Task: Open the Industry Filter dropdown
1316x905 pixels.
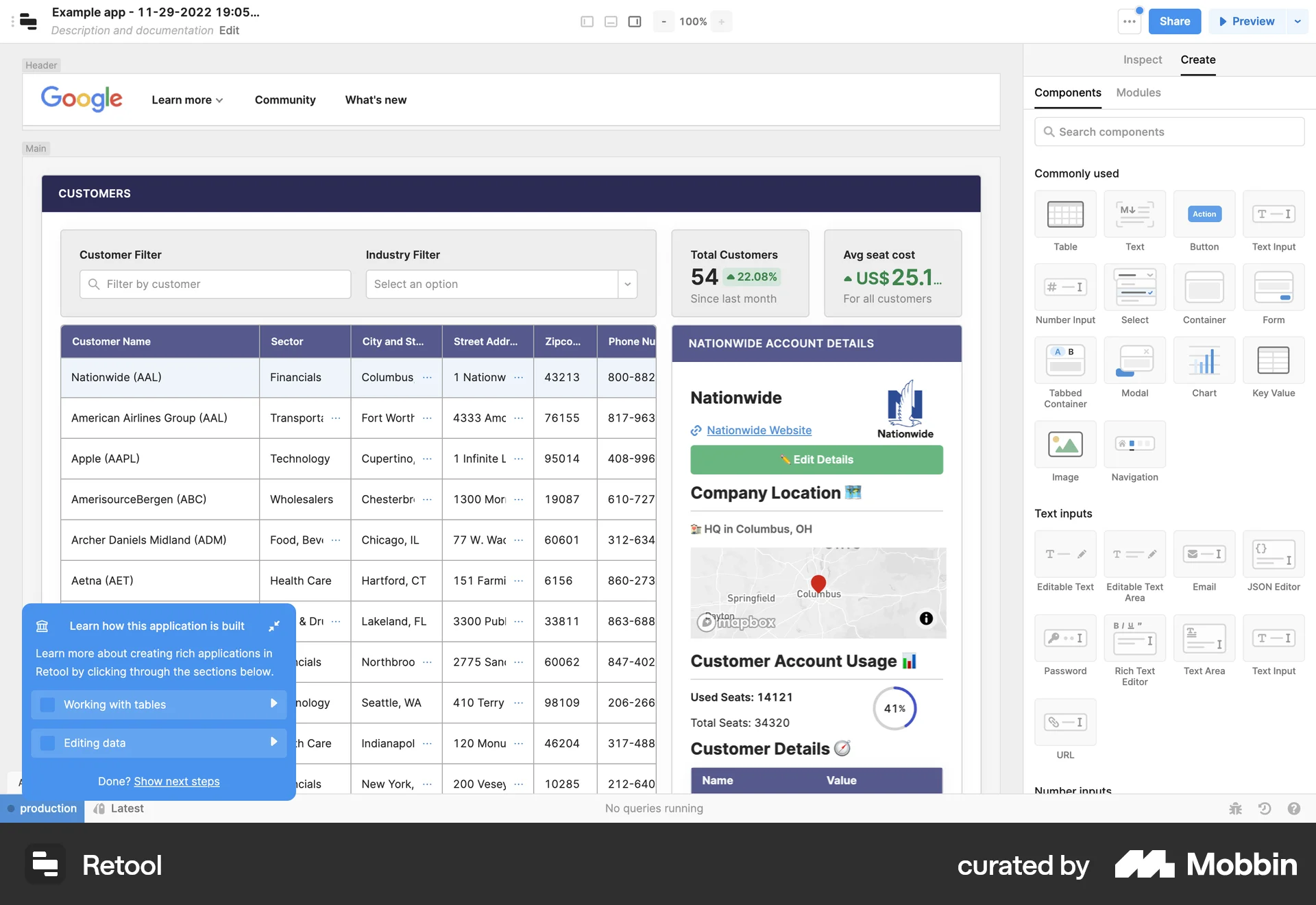Action: pyautogui.click(x=626, y=284)
